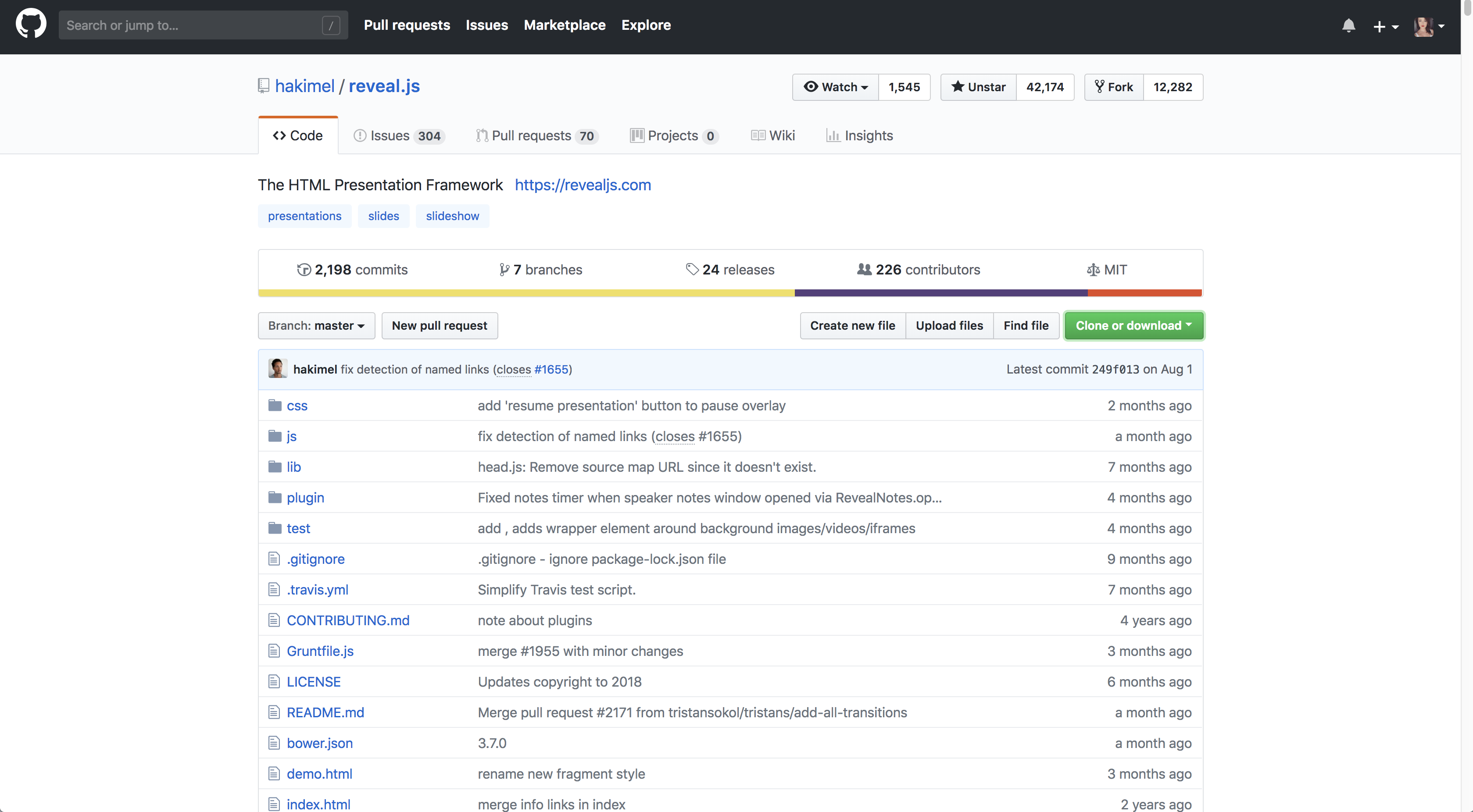Open 'Updates copyright to 2018' commit message

[559, 682]
